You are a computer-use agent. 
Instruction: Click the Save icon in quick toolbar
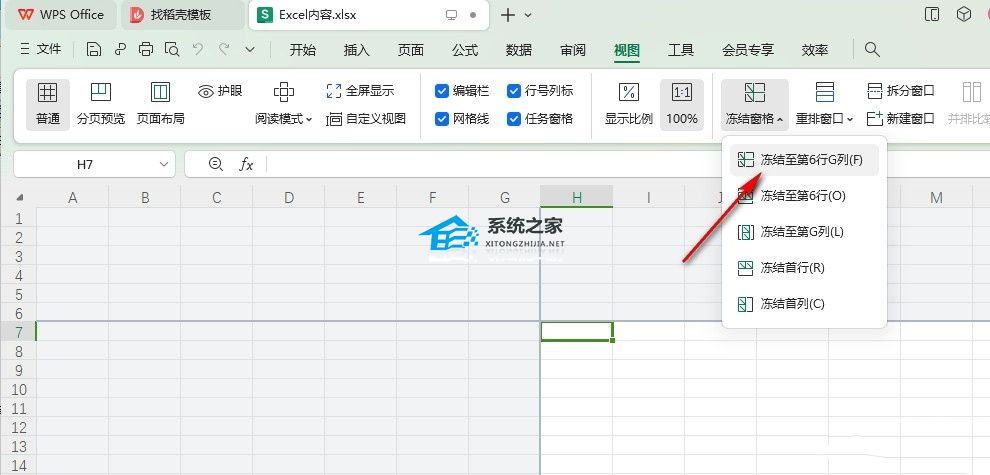click(94, 49)
